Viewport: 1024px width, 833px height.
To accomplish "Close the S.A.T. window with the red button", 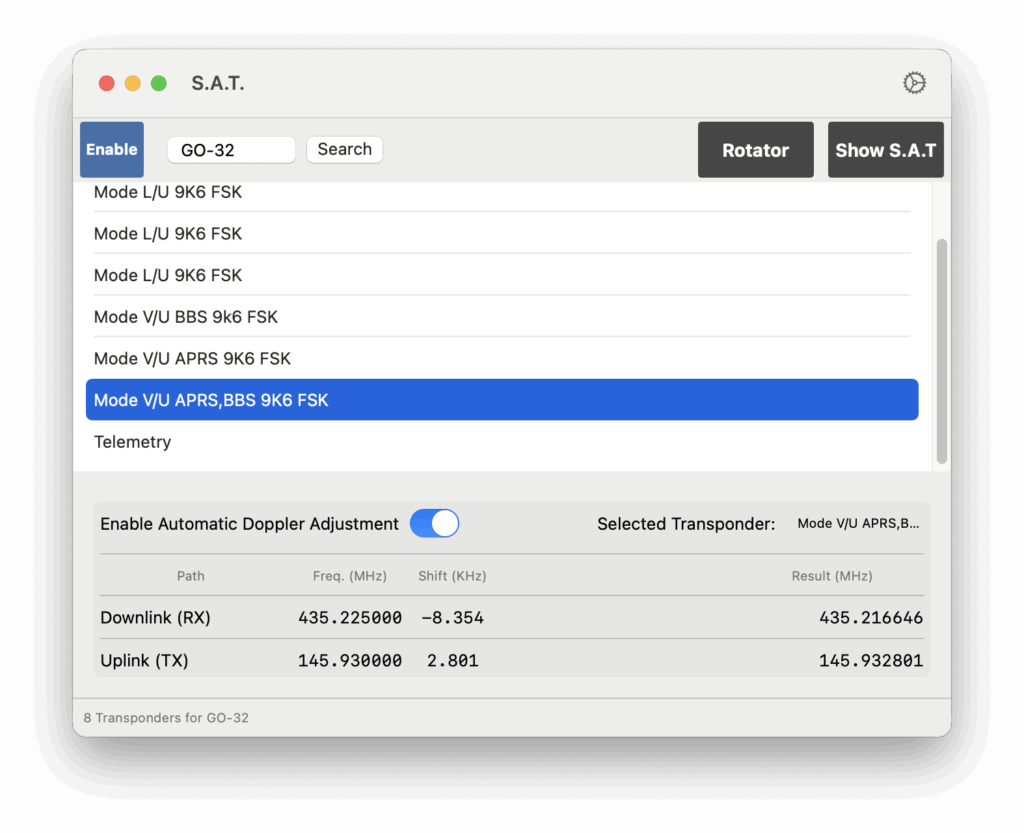I will click(106, 84).
